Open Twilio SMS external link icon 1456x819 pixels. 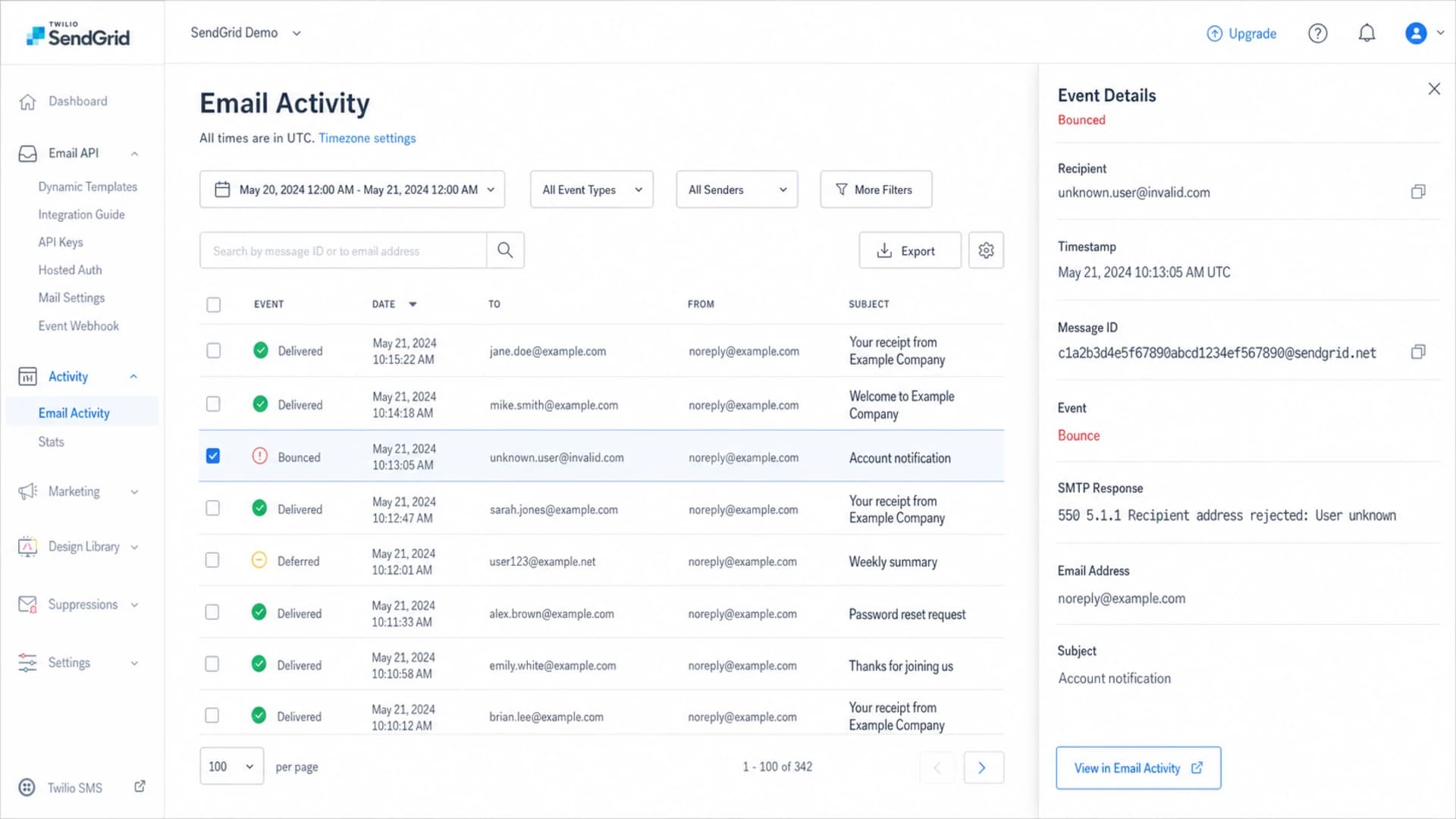[140, 786]
